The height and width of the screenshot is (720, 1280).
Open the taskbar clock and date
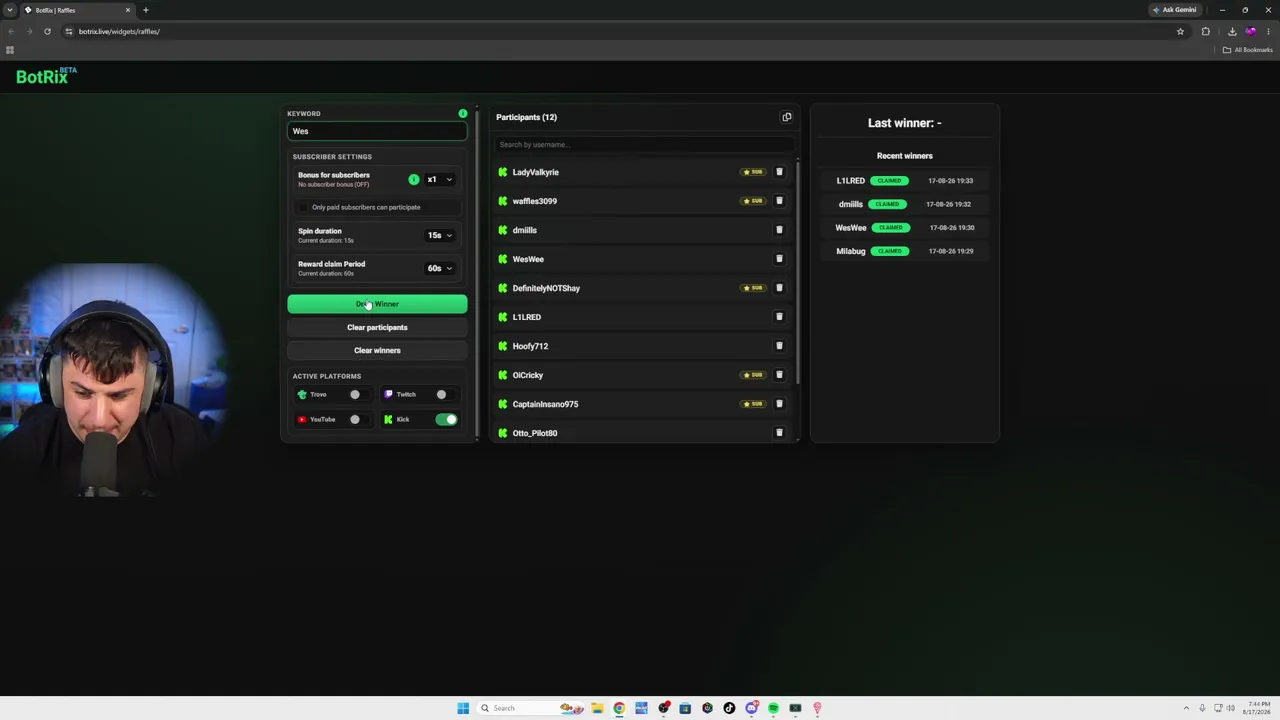pyautogui.click(x=1256, y=708)
